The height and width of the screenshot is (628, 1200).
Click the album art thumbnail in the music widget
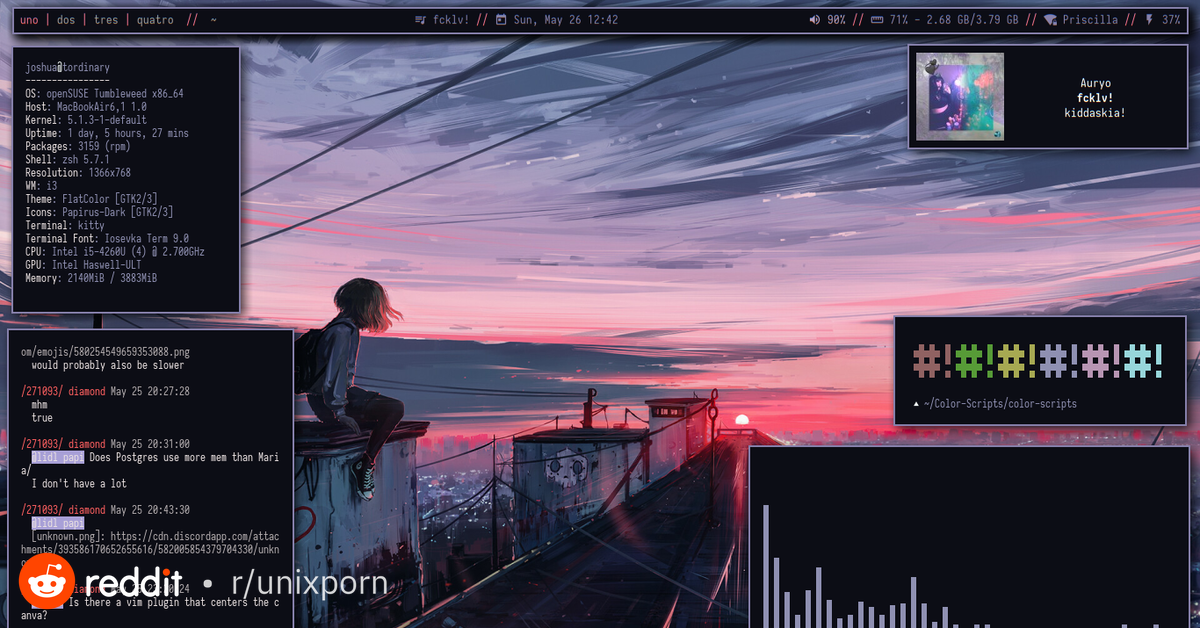[960, 97]
